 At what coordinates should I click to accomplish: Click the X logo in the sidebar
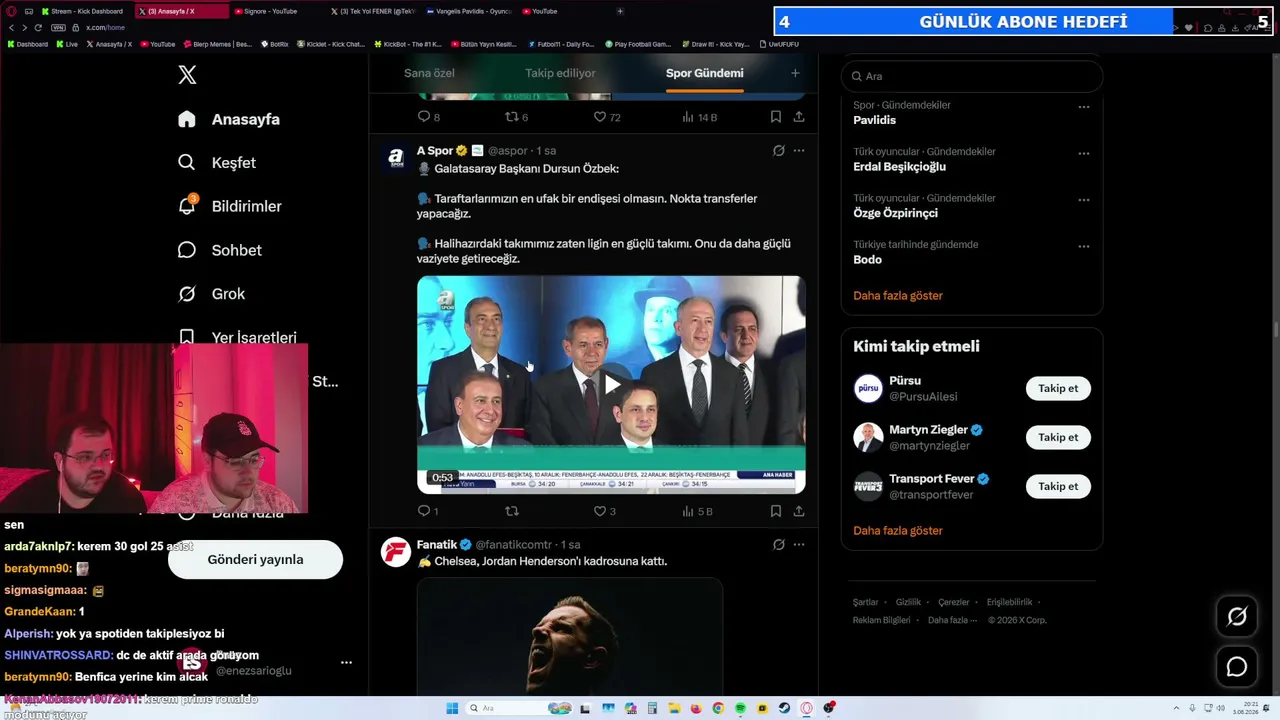click(187, 74)
